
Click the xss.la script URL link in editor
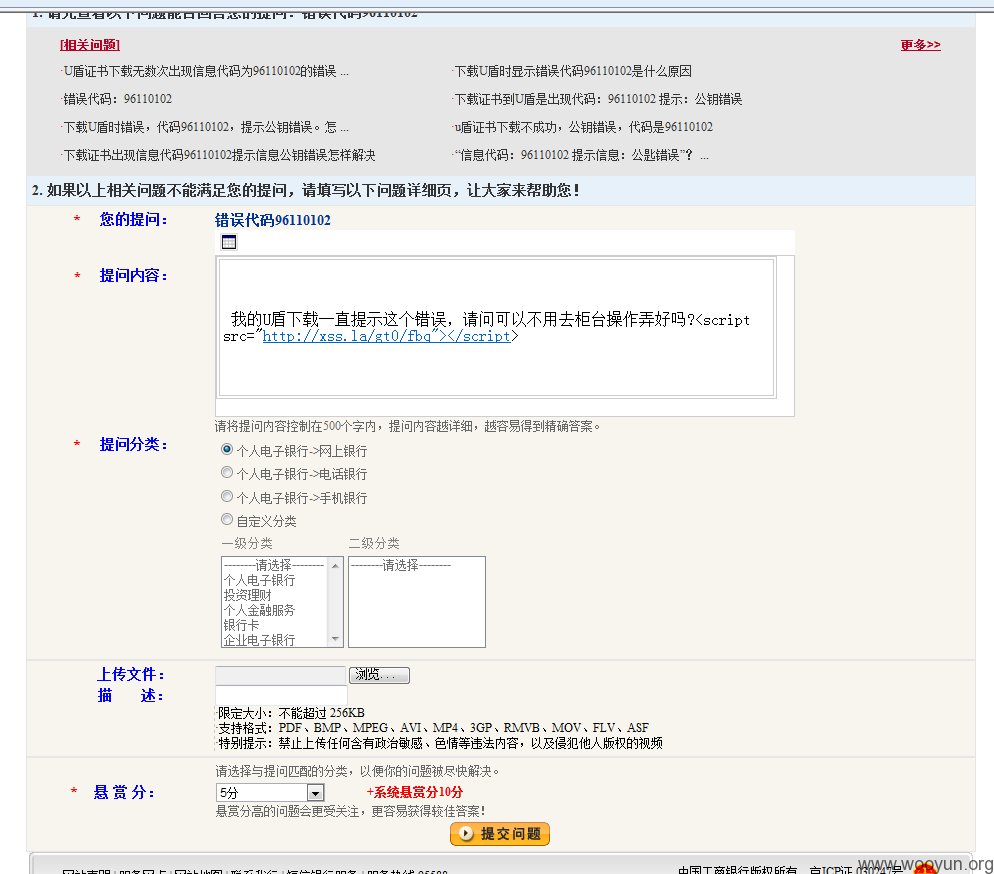coord(386,337)
